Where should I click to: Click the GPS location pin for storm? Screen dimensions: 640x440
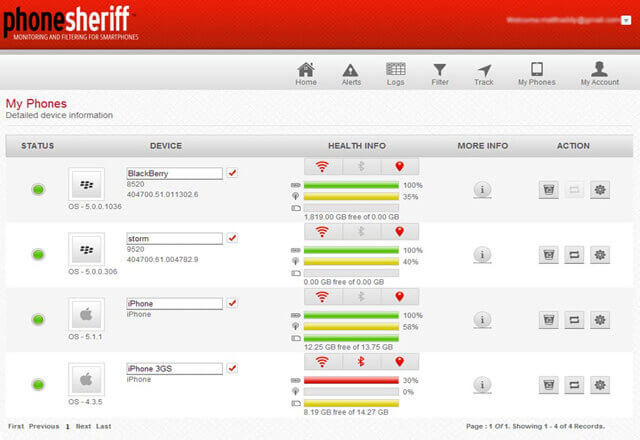point(399,231)
